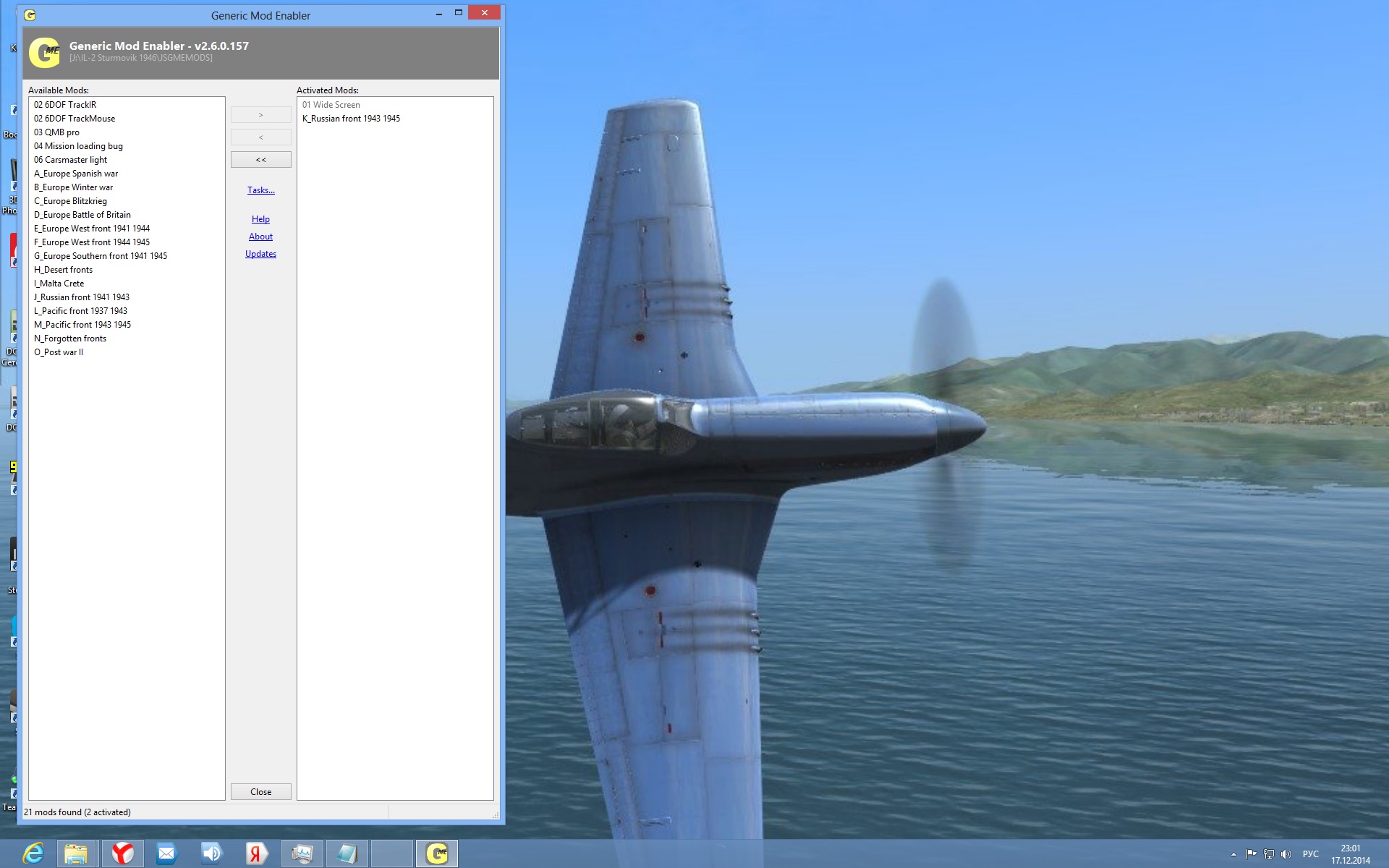Image resolution: width=1389 pixels, height=868 pixels.
Task: Click the JSGME logo in the header
Action: [44, 52]
